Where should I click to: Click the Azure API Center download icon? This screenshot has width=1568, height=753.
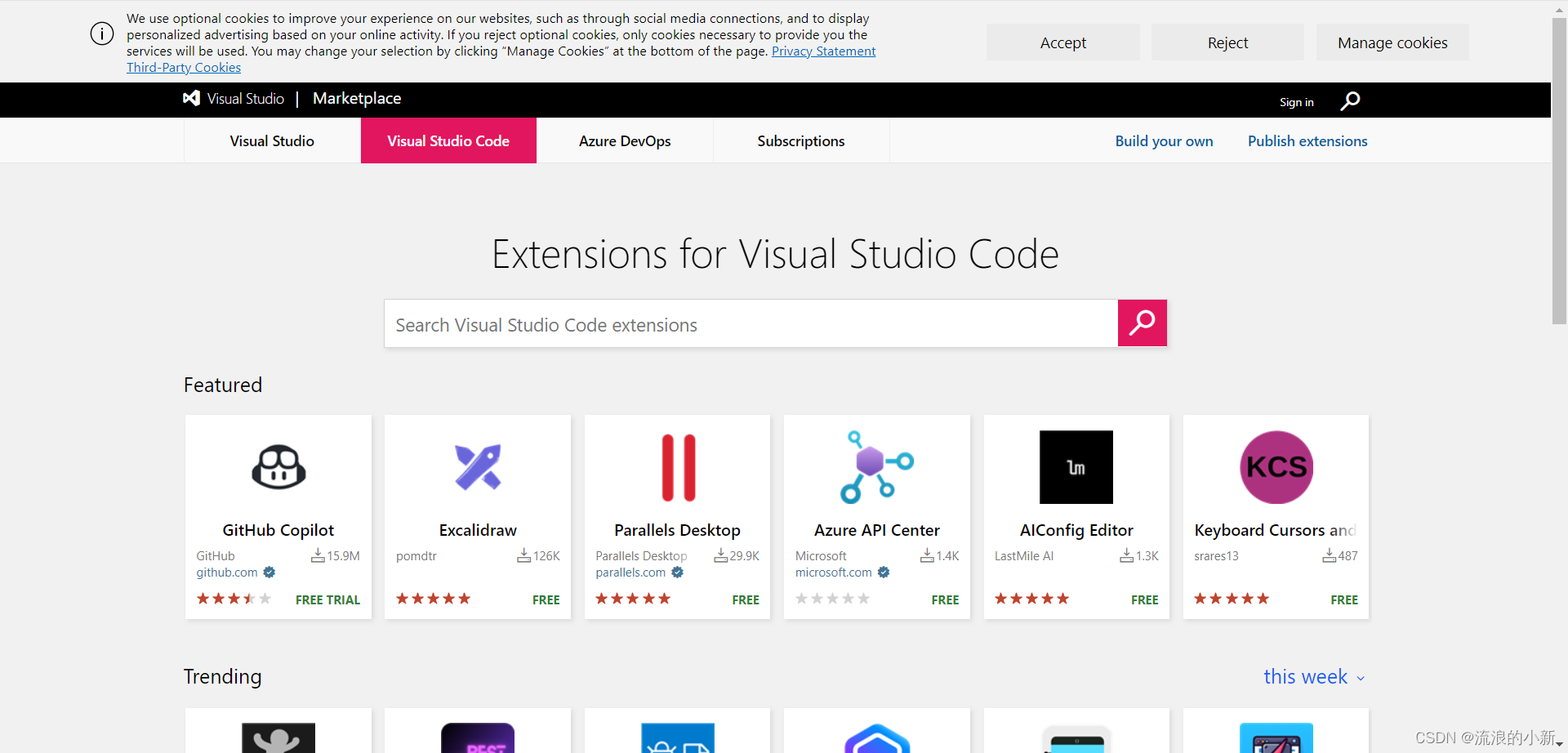pos(927,555)
